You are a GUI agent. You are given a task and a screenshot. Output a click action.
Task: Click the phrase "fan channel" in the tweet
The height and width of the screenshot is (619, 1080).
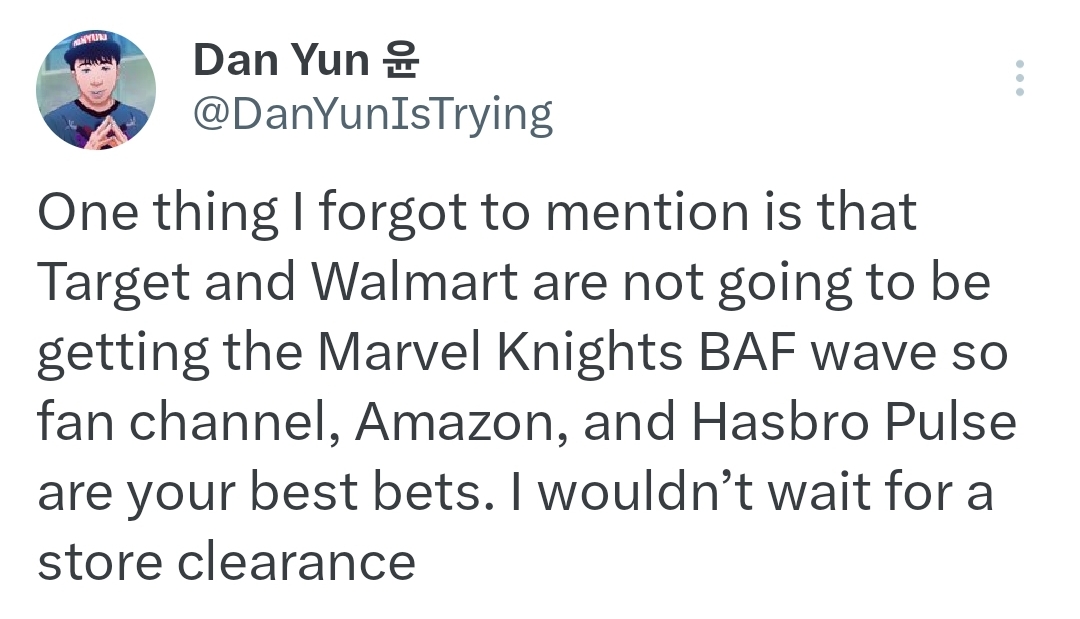[x=186, y=424]
